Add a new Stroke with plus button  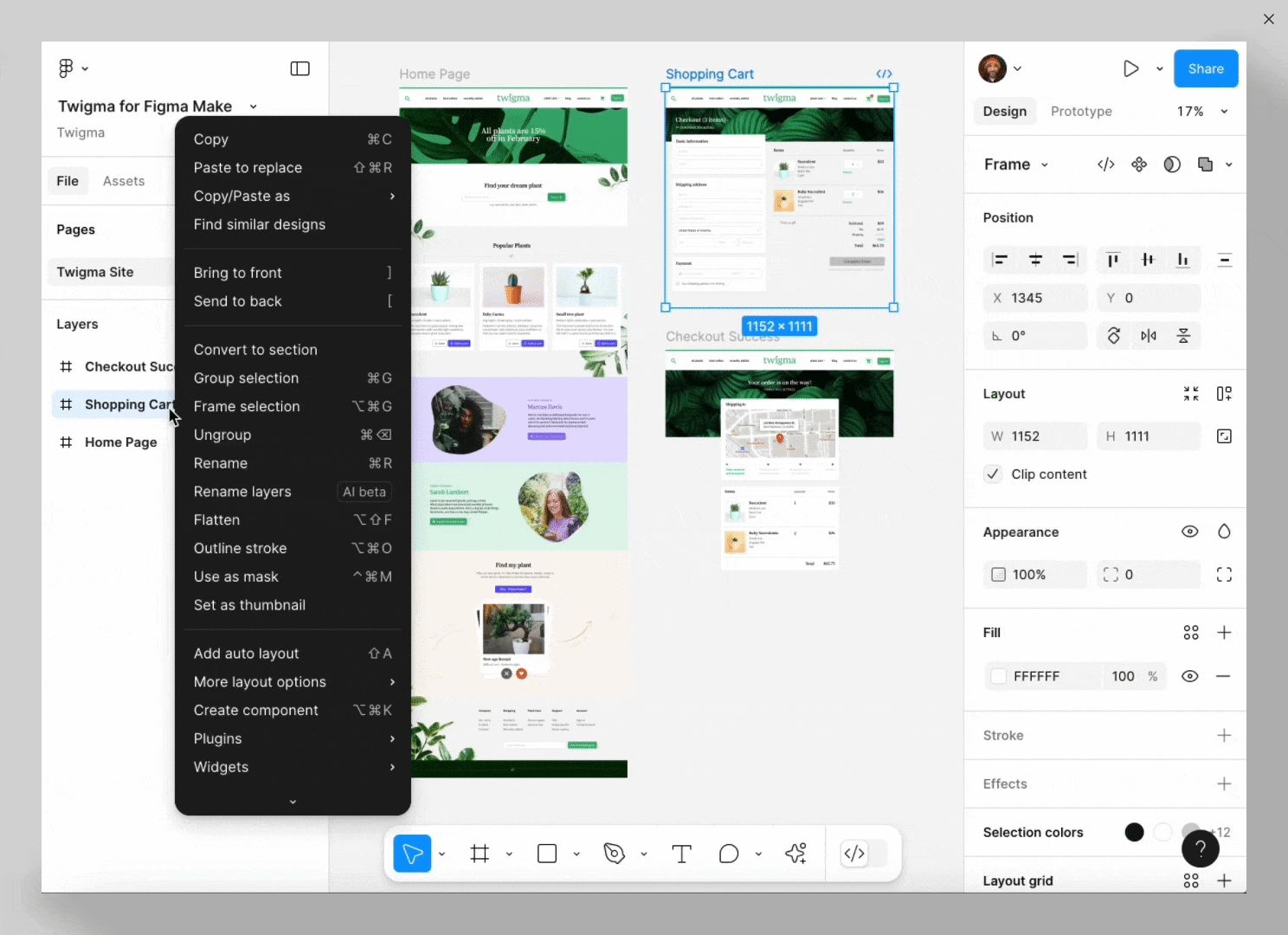[1224, 735]
